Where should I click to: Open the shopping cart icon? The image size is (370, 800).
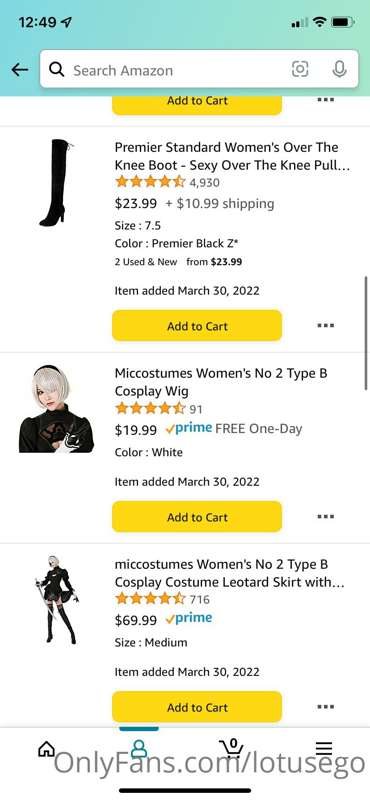click(231, 747)
